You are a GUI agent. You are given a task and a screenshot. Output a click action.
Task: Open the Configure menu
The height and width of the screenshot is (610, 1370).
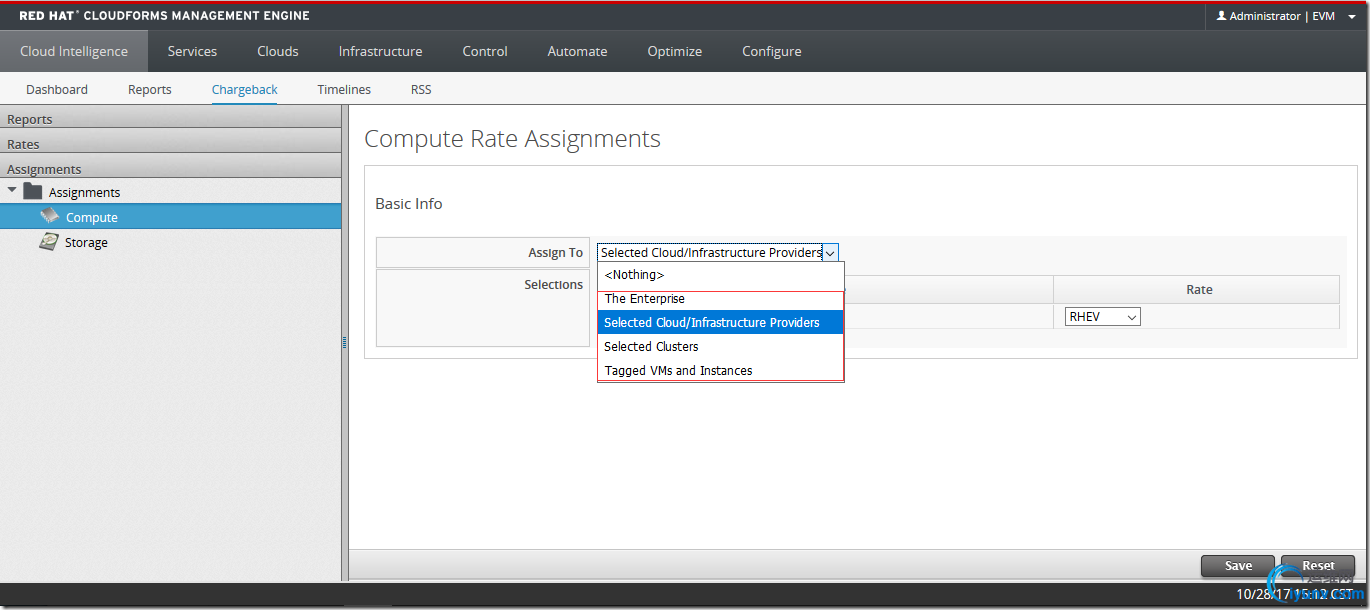pos(771,51)
